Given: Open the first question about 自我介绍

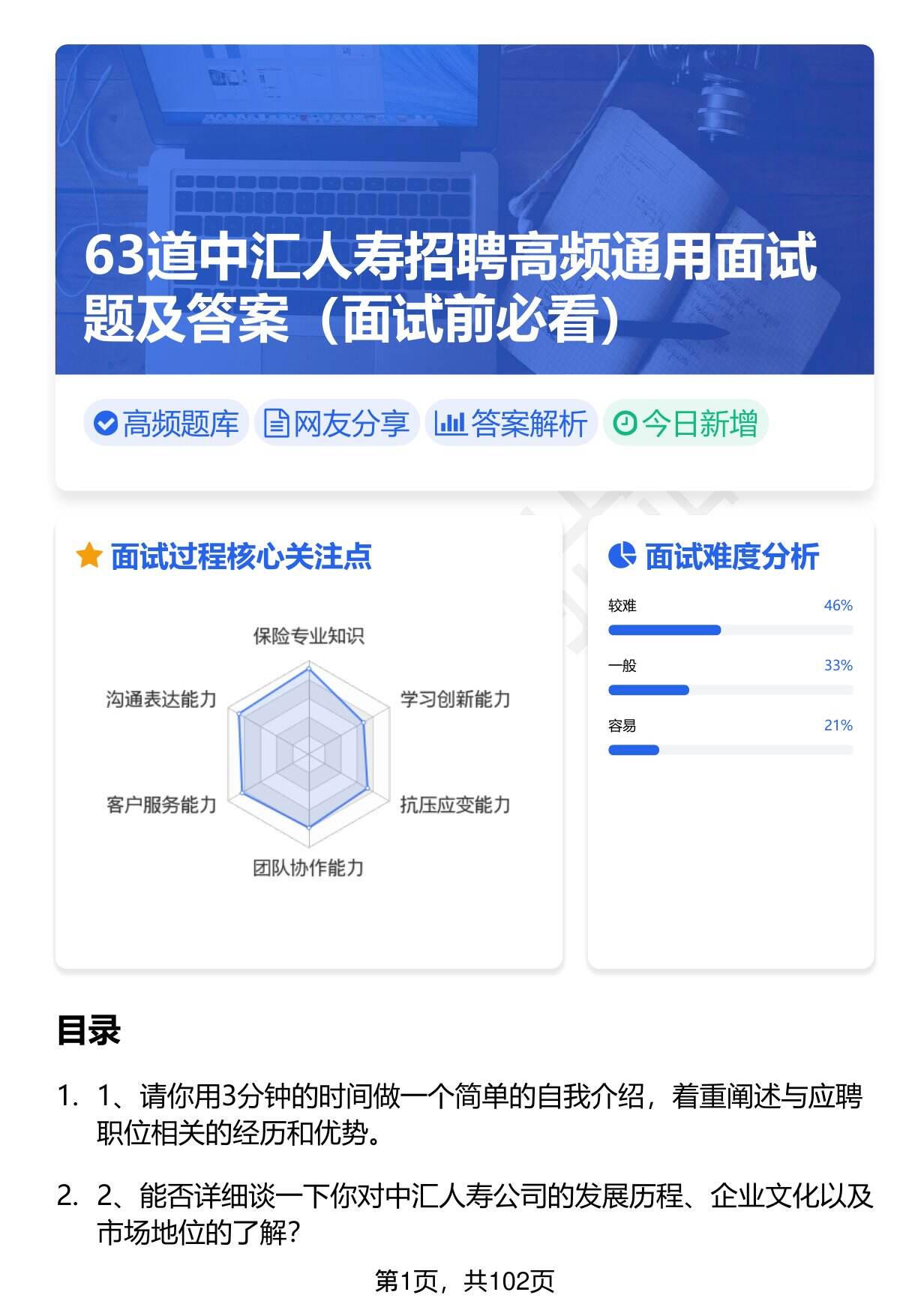Looking at the screenshot, I should click(x=478, y=1115).
